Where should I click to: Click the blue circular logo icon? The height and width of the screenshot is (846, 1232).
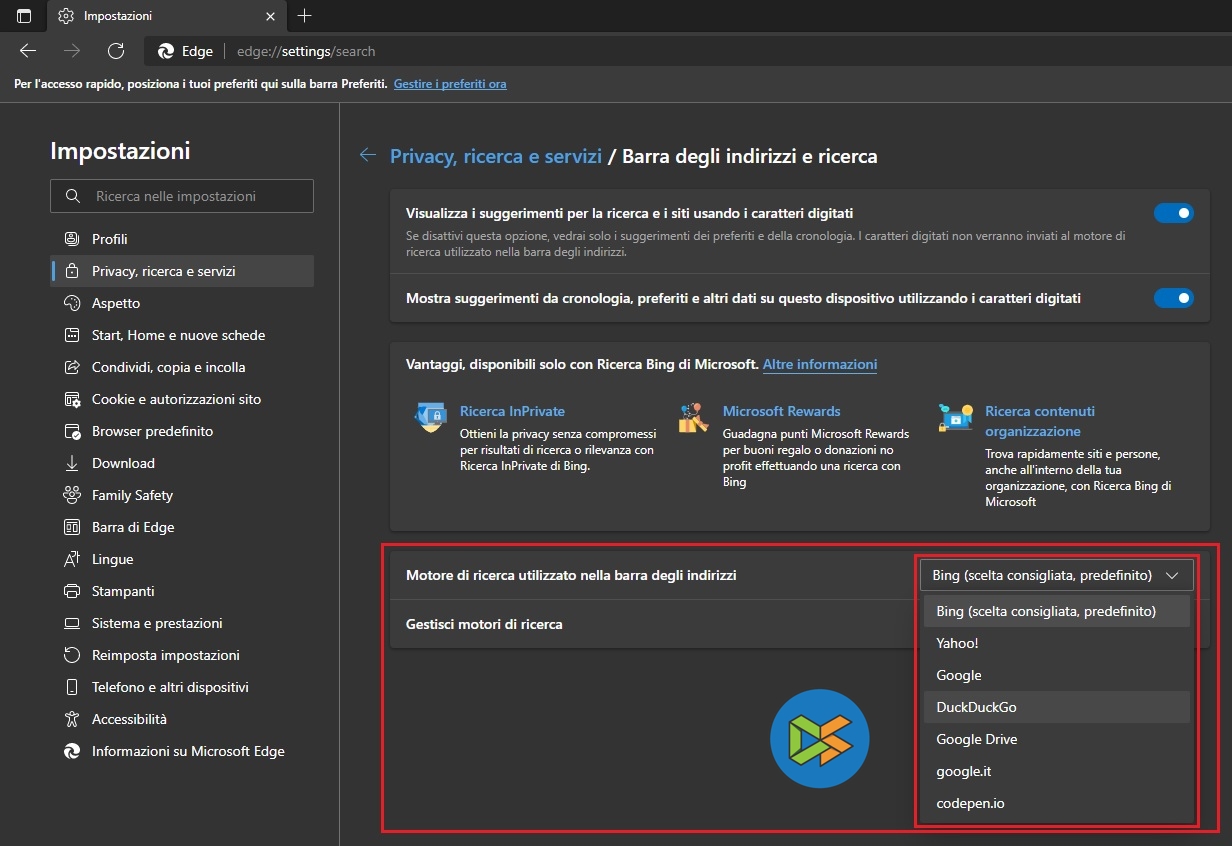[x=819, y=740]
